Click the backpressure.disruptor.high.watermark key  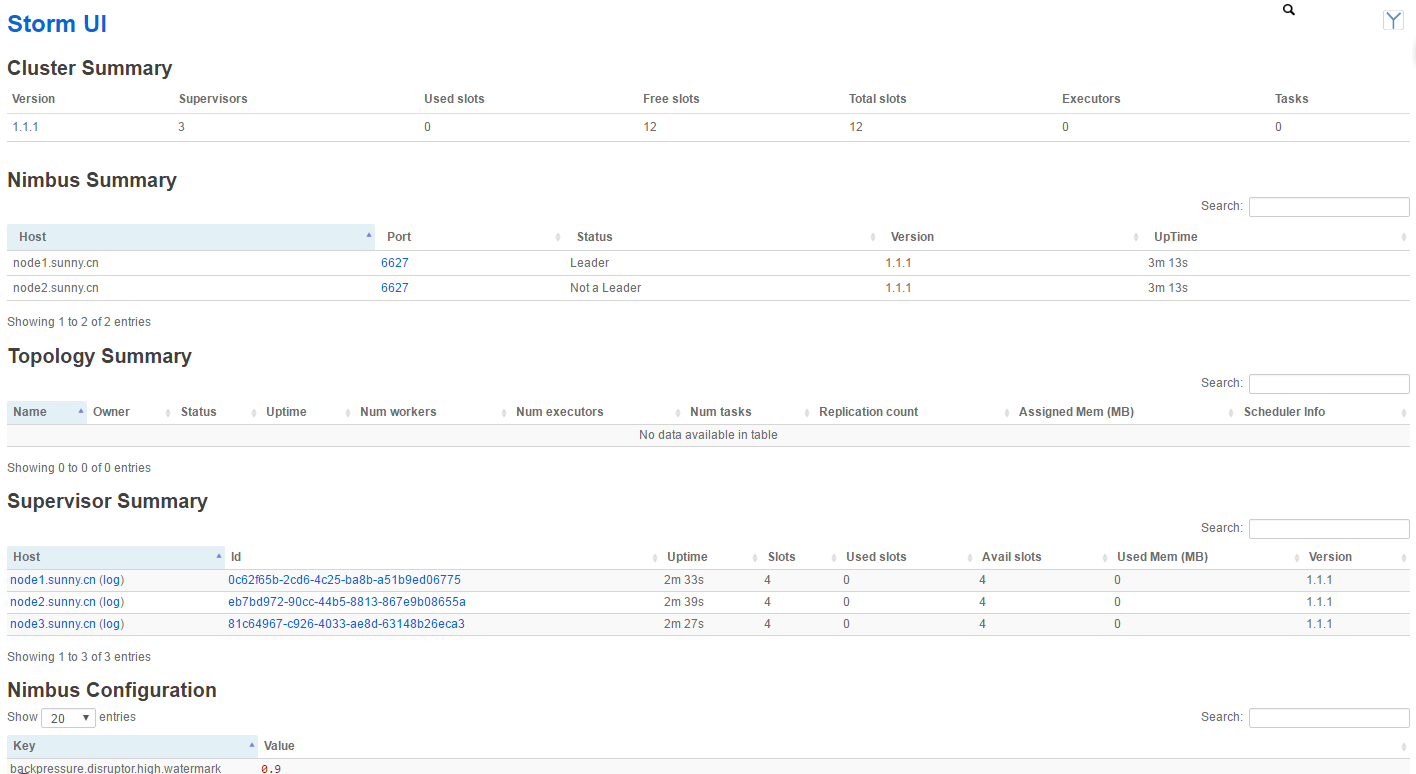[115, 768]
